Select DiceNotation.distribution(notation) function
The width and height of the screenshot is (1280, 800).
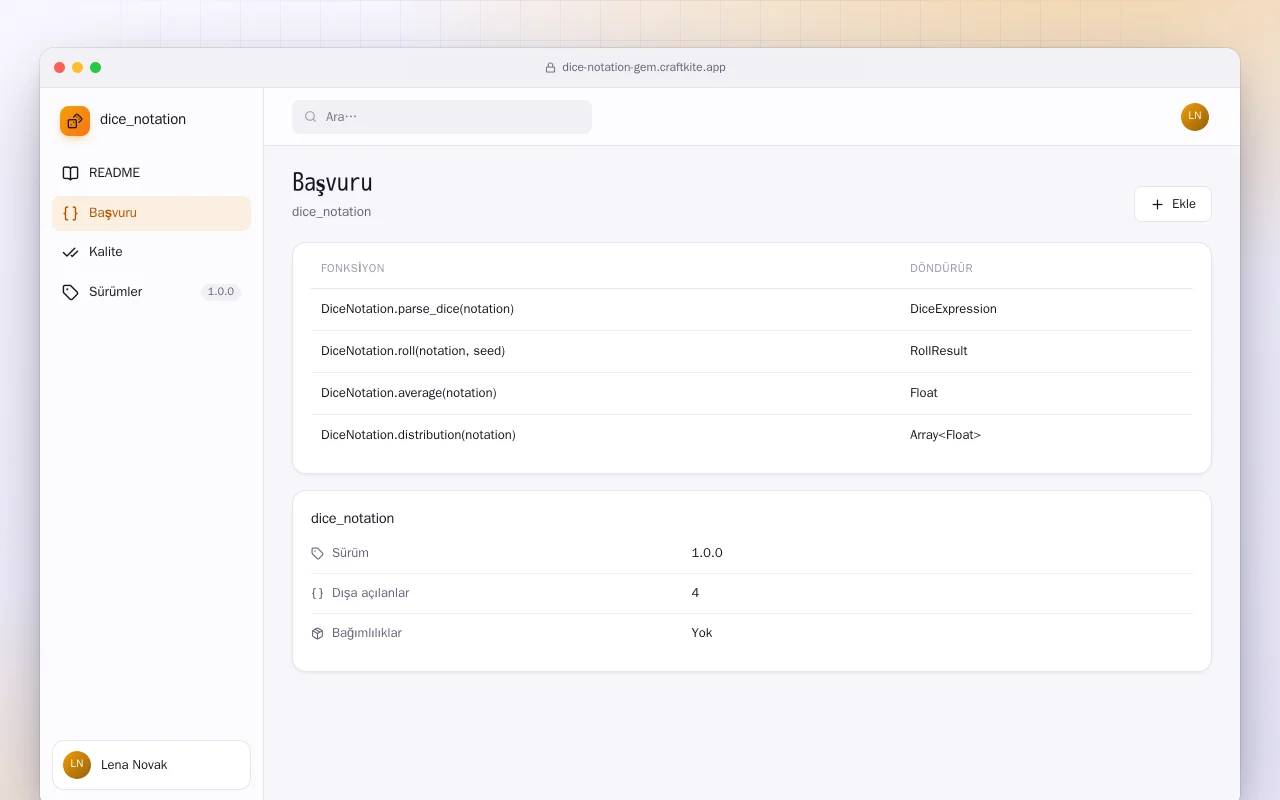[418, 435]
